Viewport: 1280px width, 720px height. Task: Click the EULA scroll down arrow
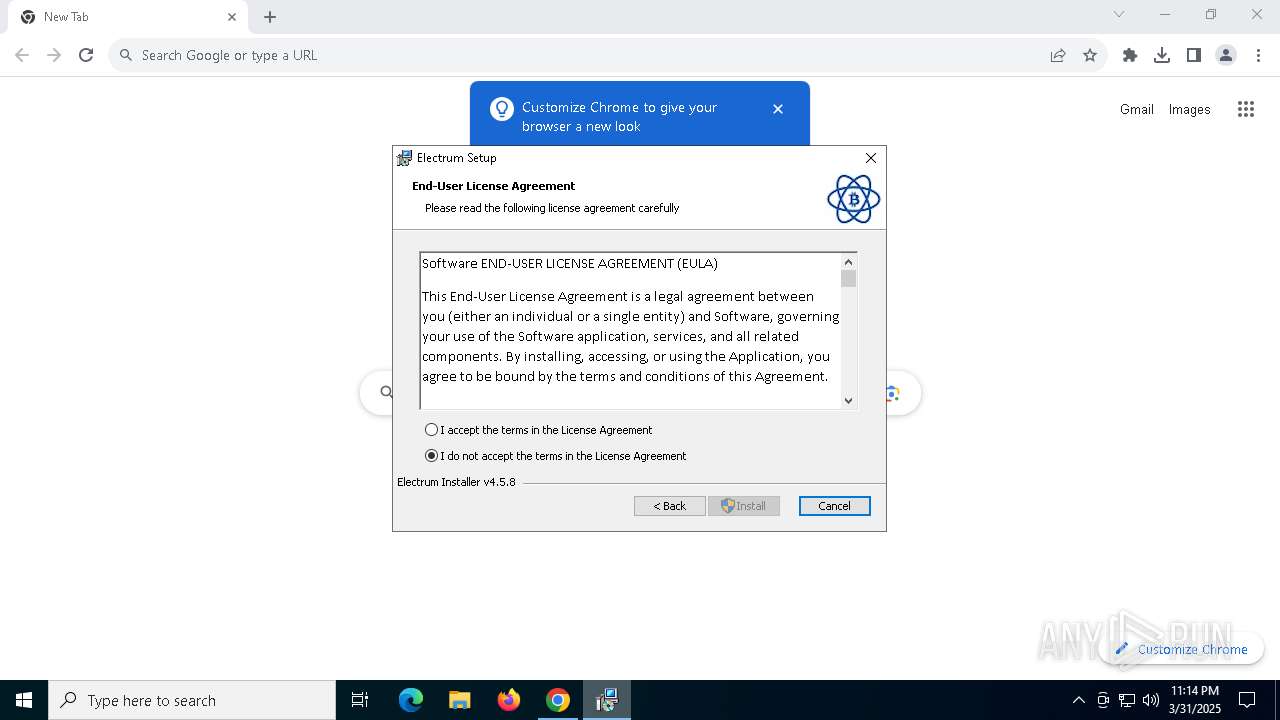[849, 400]
